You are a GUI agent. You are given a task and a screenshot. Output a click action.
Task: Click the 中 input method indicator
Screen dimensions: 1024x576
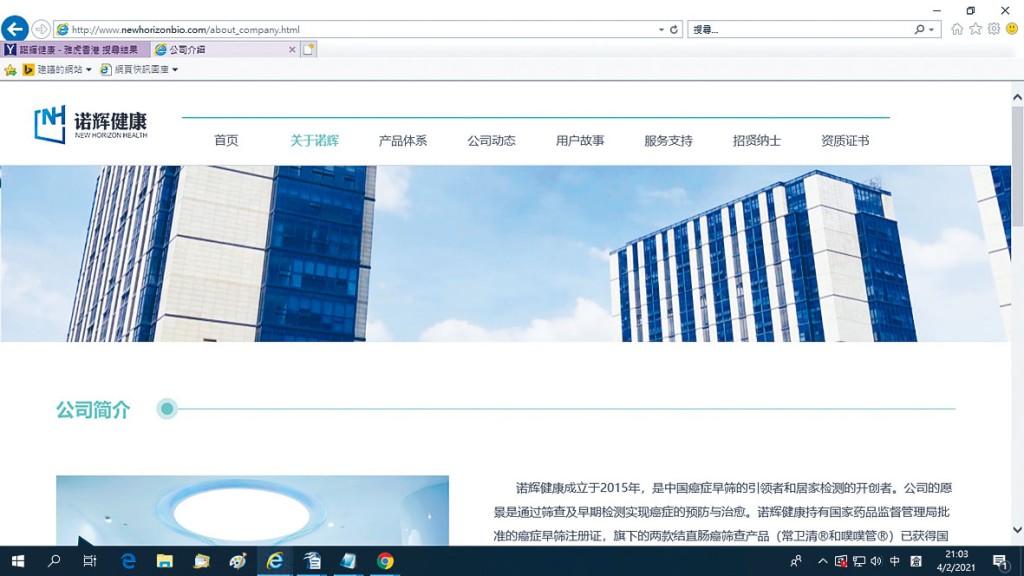(x=894, y=561)
